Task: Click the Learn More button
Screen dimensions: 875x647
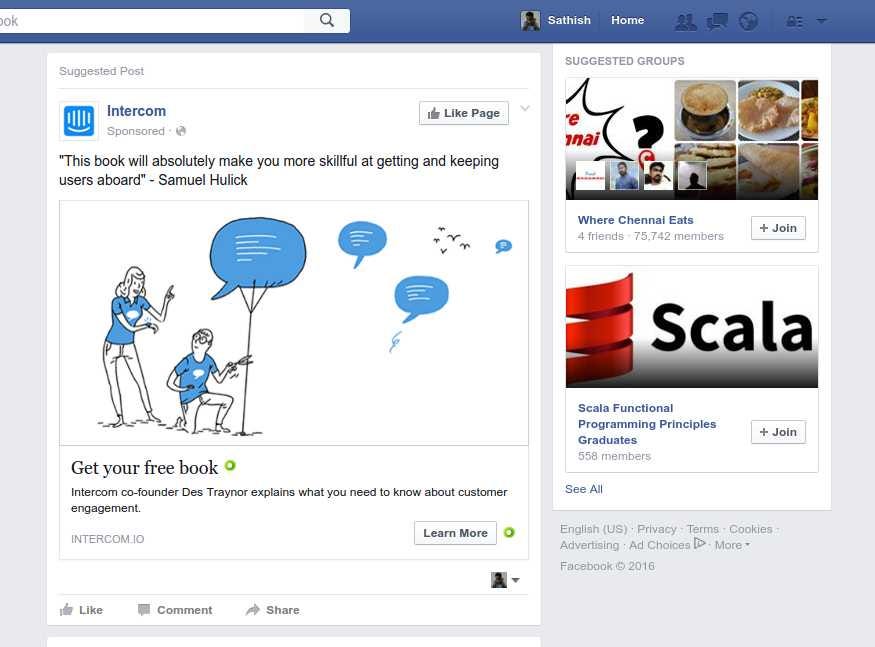Action: (x=455, y=533)
